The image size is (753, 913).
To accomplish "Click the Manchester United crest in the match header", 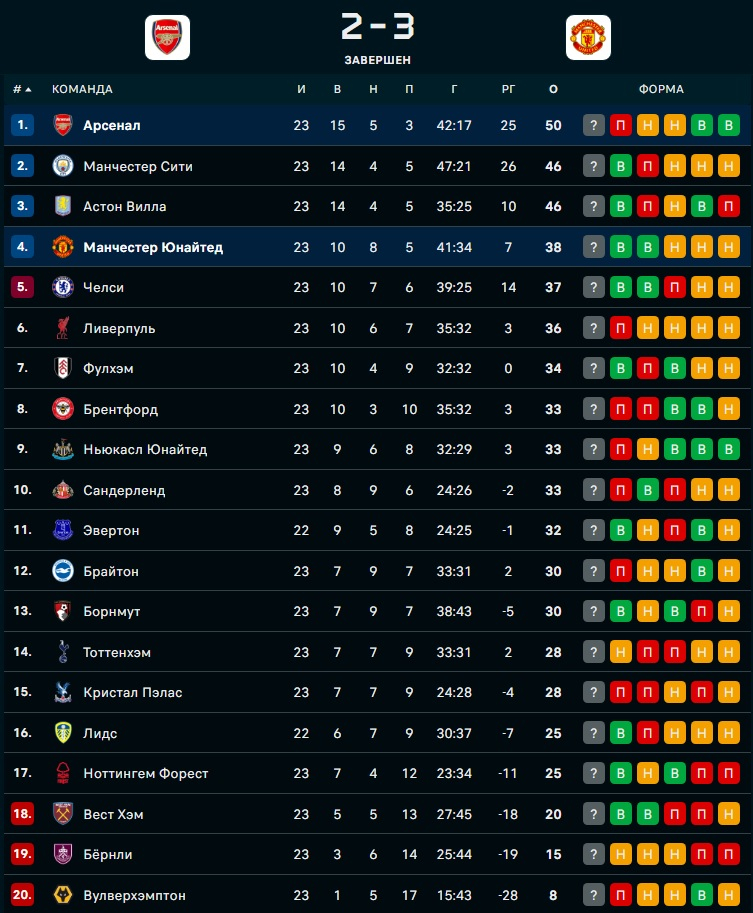I will (588, 38).
